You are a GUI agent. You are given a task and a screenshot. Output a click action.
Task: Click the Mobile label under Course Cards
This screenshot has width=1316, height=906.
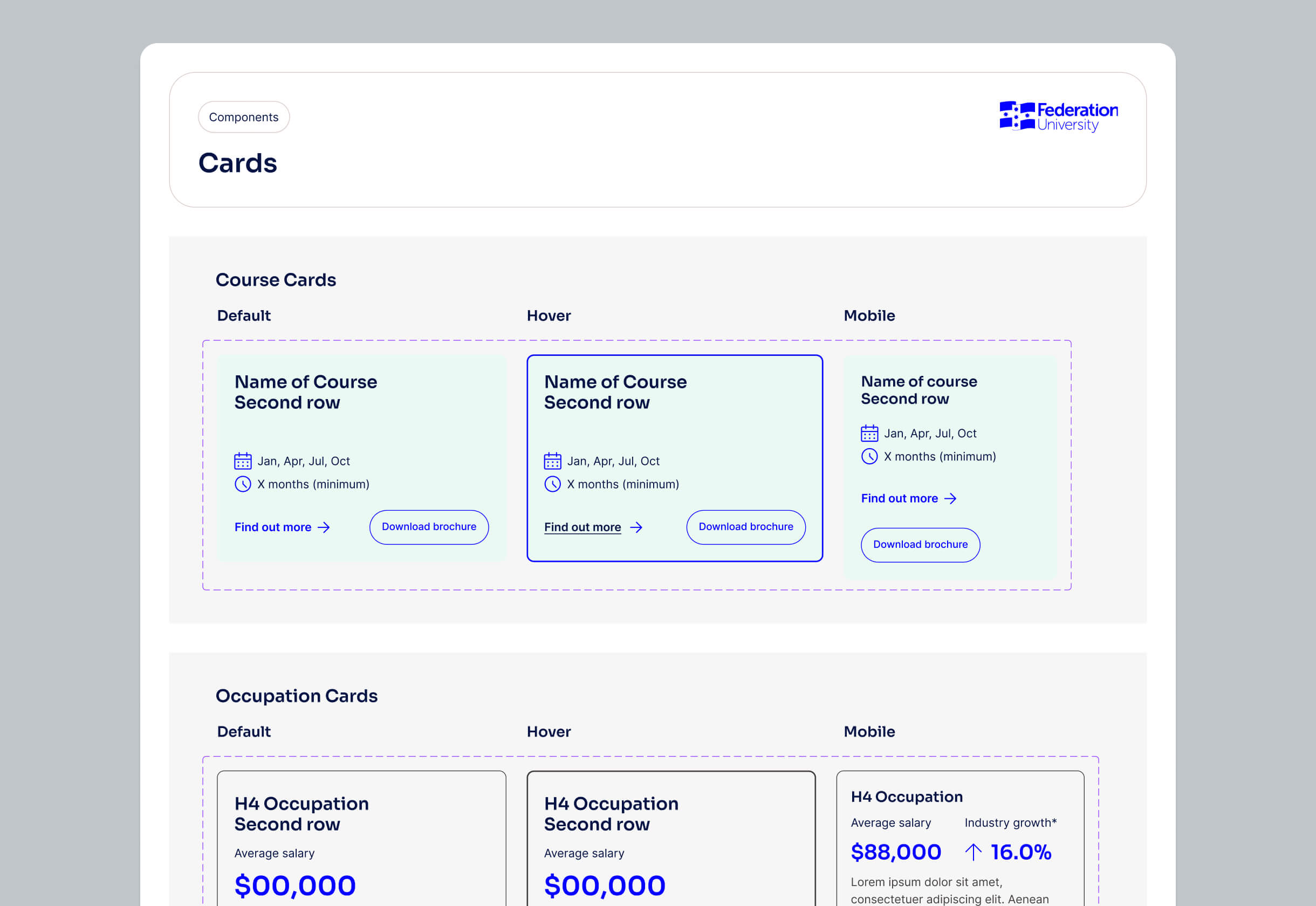[869, 315]
